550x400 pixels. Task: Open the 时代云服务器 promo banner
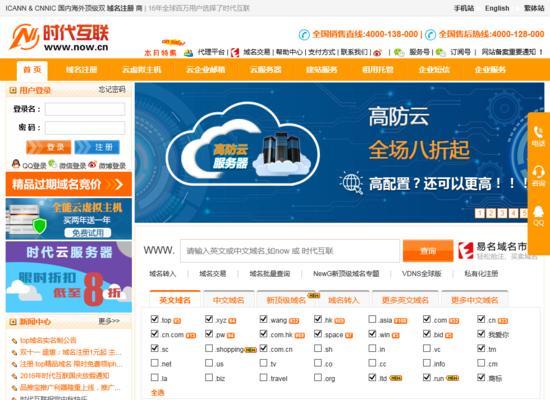69,277
